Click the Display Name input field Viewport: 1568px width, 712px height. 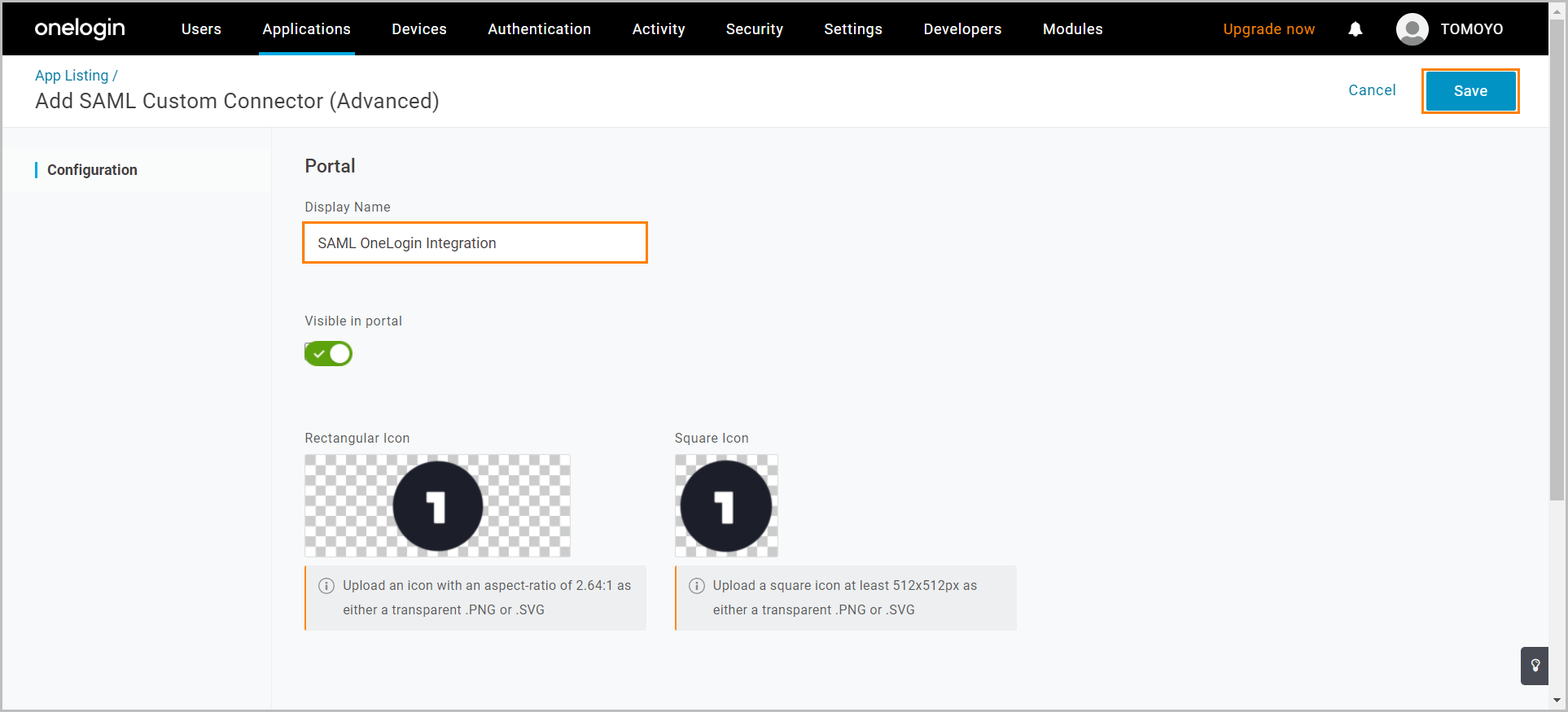[475, 242]
